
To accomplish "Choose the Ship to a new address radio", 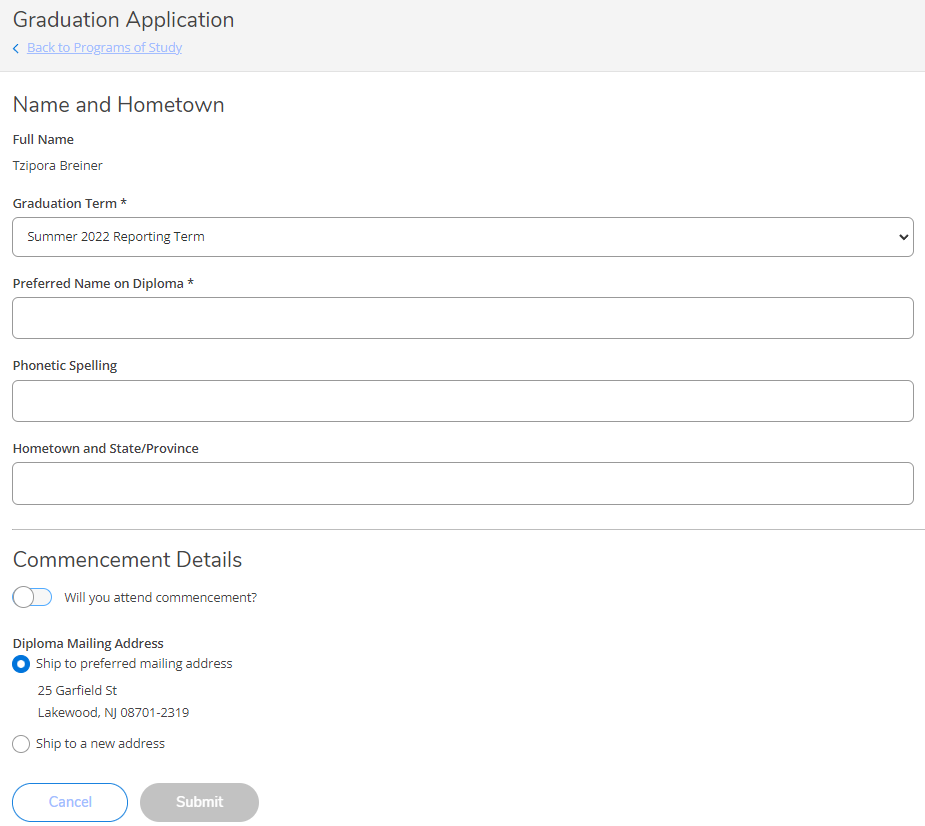I will (21, 744).
